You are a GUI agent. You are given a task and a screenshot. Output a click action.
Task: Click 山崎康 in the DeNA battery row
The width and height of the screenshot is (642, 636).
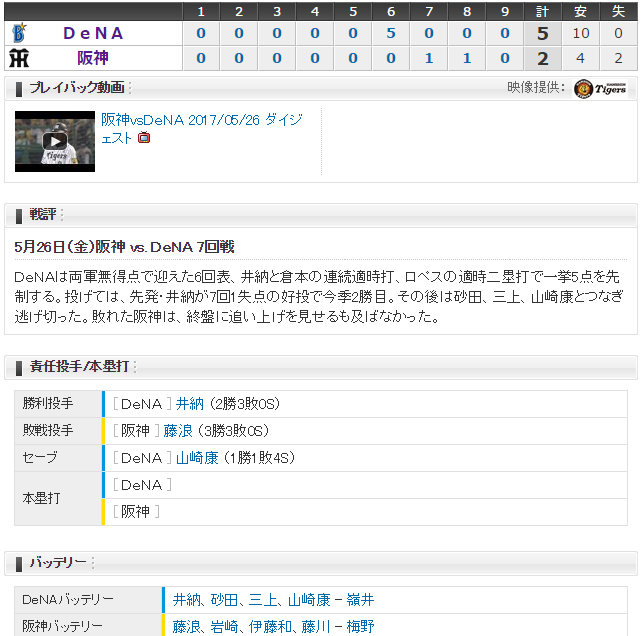309,600
